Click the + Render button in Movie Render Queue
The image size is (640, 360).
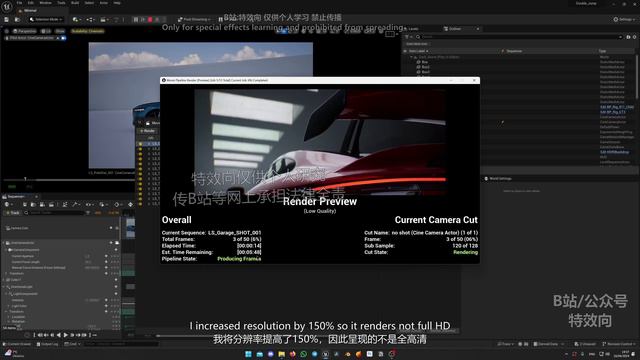(147, 131)
